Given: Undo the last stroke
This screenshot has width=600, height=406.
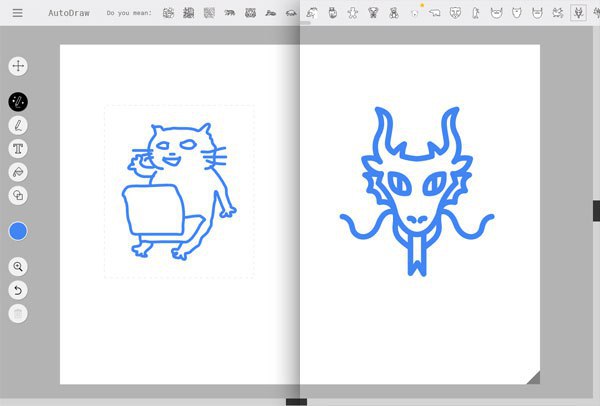Looking at the screenshot, I should coord(18,290).
